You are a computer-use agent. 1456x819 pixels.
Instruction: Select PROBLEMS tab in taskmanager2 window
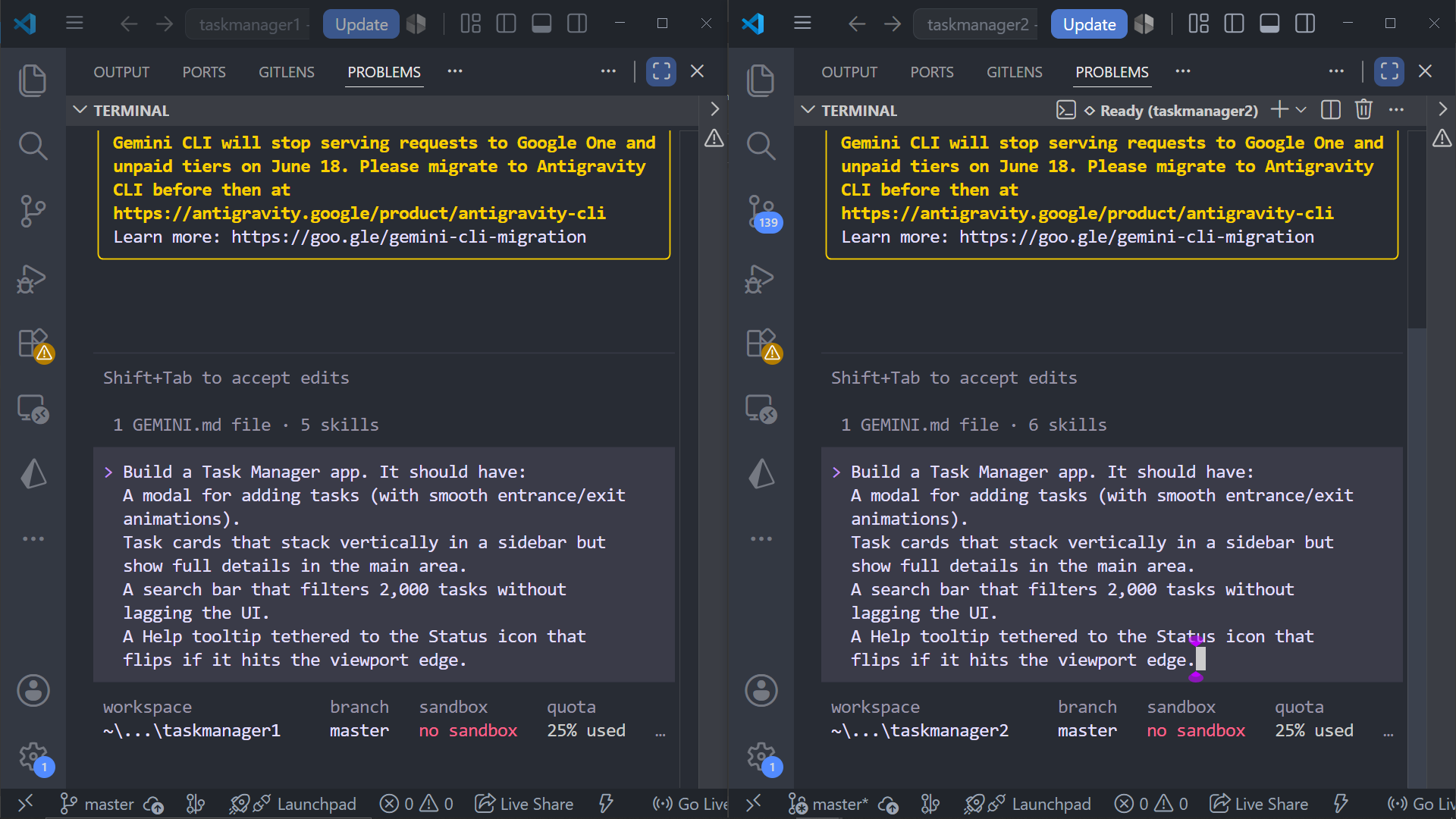point(1112,72)
